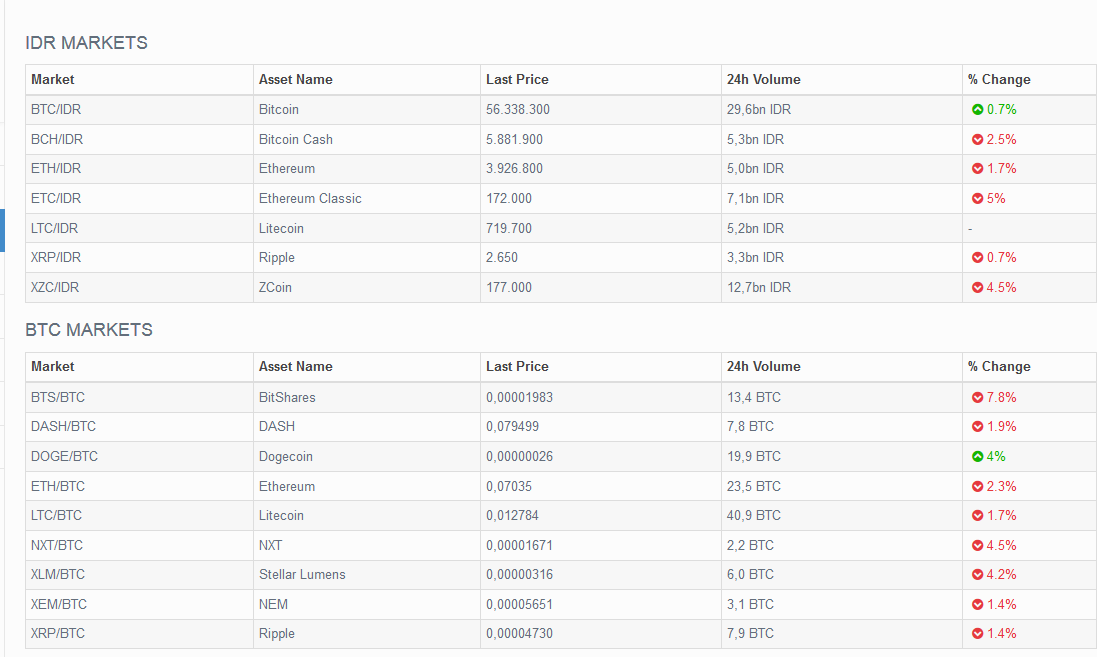The width and height of the screenshot is (1097, 657).
Task: Click the red down arrow in BCH/IDR row
Action: tap(977, 139)
